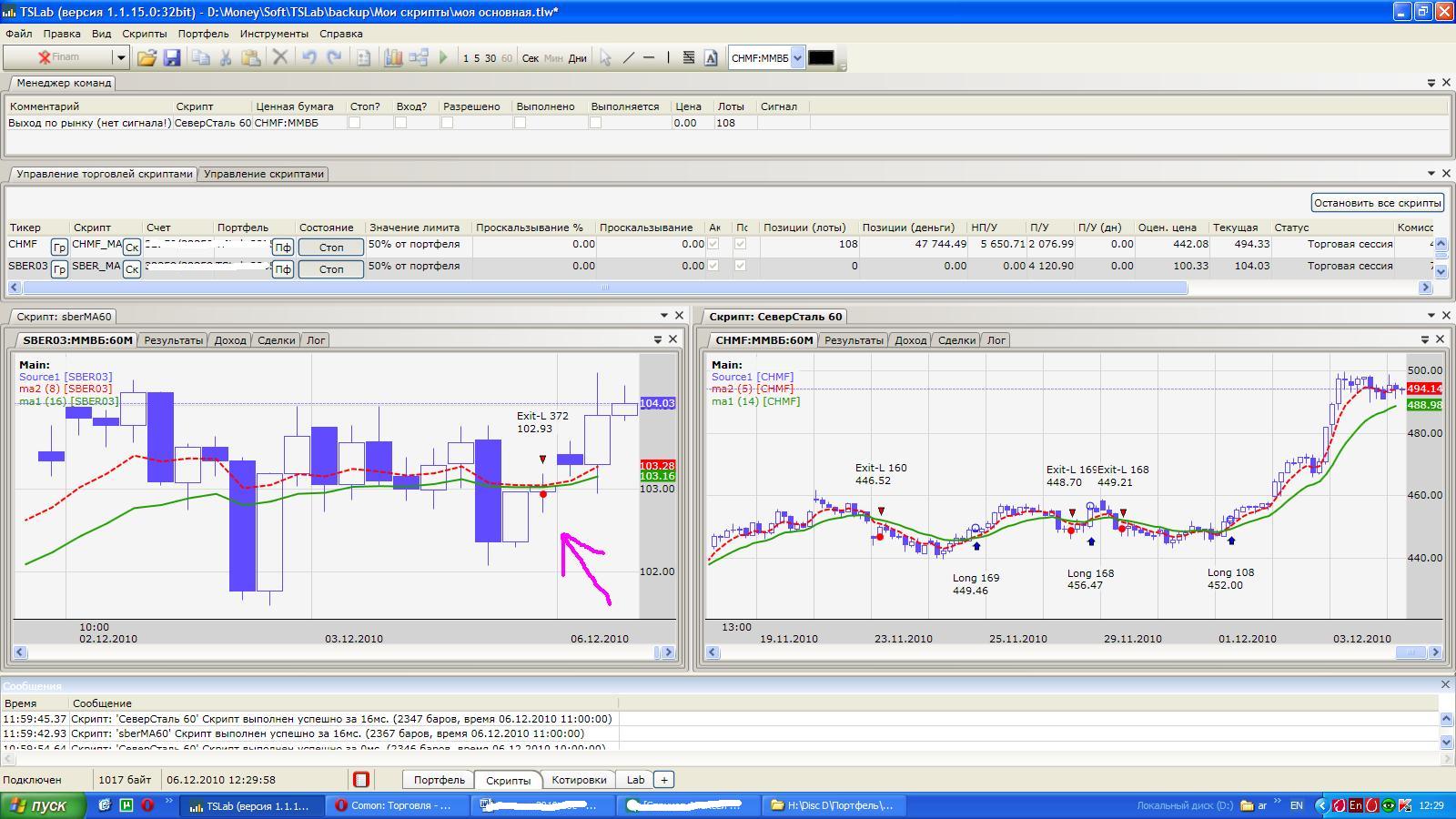This screenshot has height=819, width=1456.
Task: Pick the diagonal line drawing tool
Action: (628, 57)
